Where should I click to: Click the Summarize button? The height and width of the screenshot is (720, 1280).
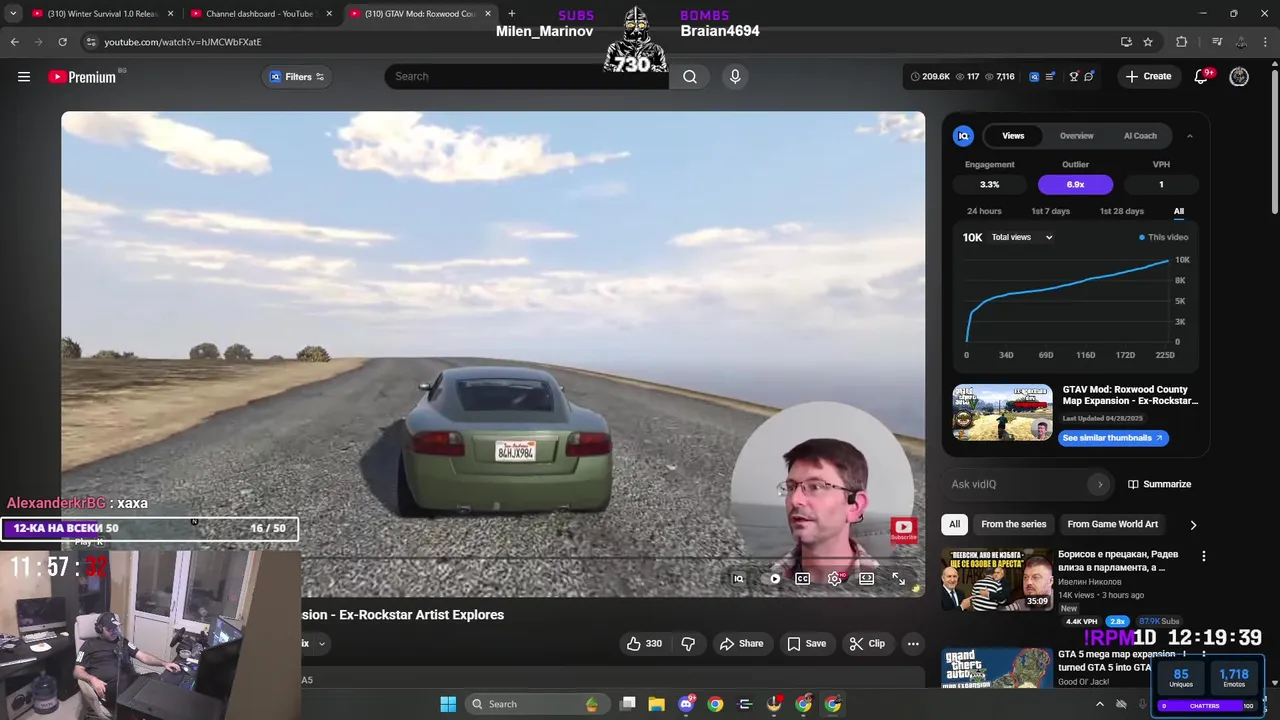1159,484
